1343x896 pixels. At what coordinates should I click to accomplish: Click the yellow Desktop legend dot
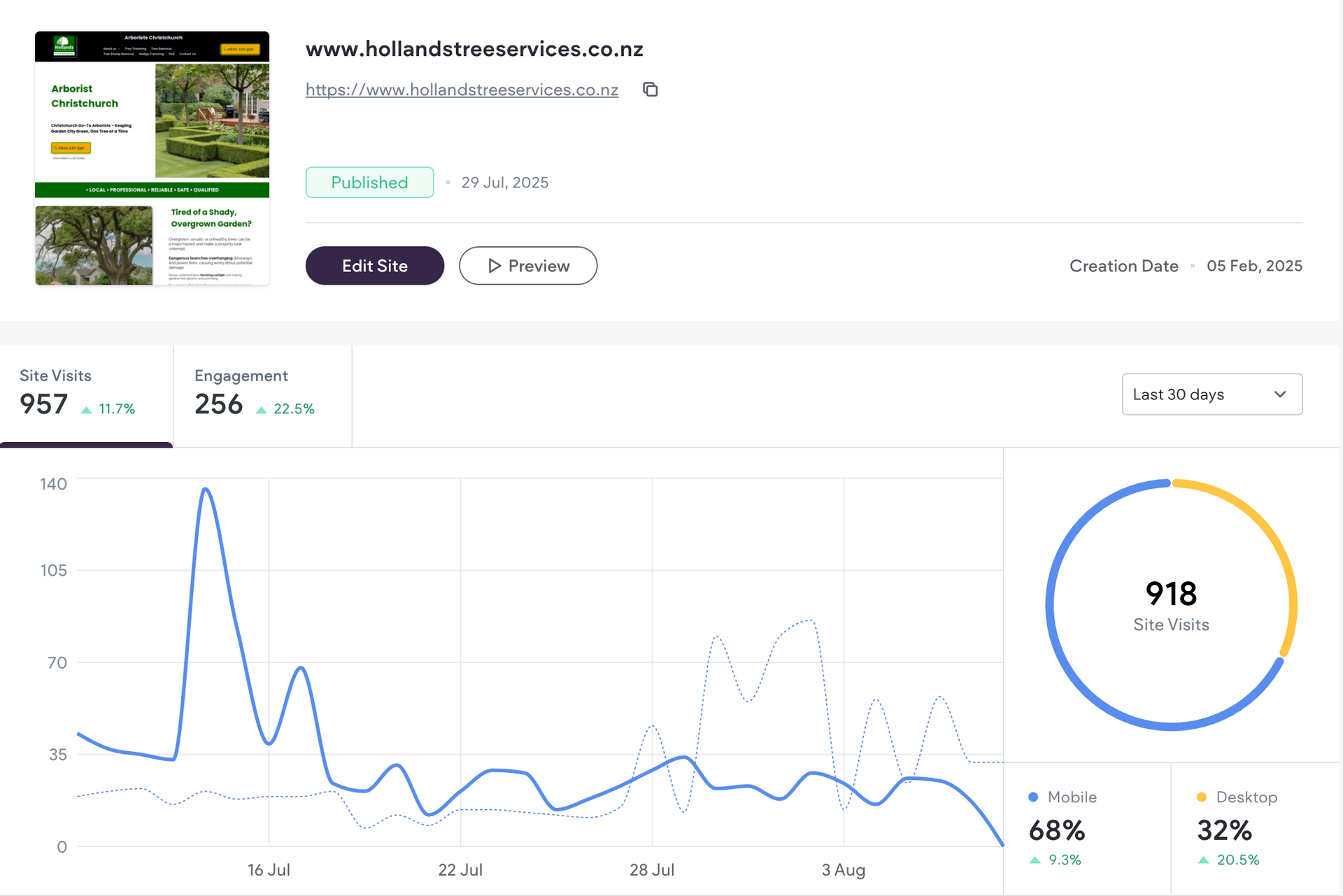pyautogui.click(x=1202, y=797)
